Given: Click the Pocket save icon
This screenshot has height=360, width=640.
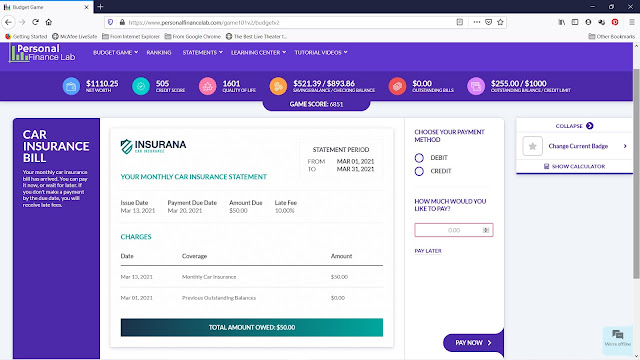Looking at the screenshot, I should coord(488,22).
